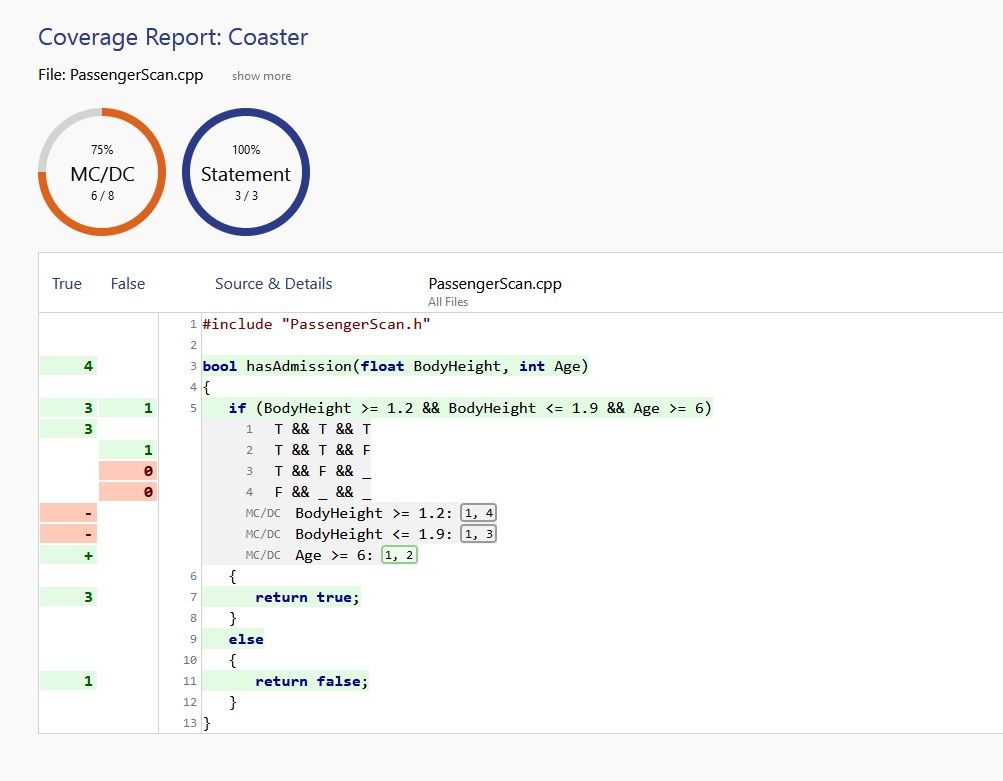This screenshot has width=1003, height=781.
Task: Select the False column header
Action: [127, 283]
